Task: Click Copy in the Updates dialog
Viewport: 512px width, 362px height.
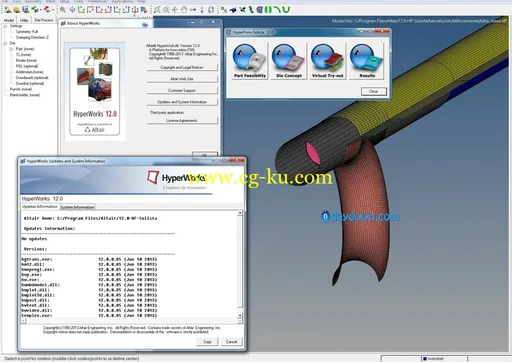Action: 207,342
